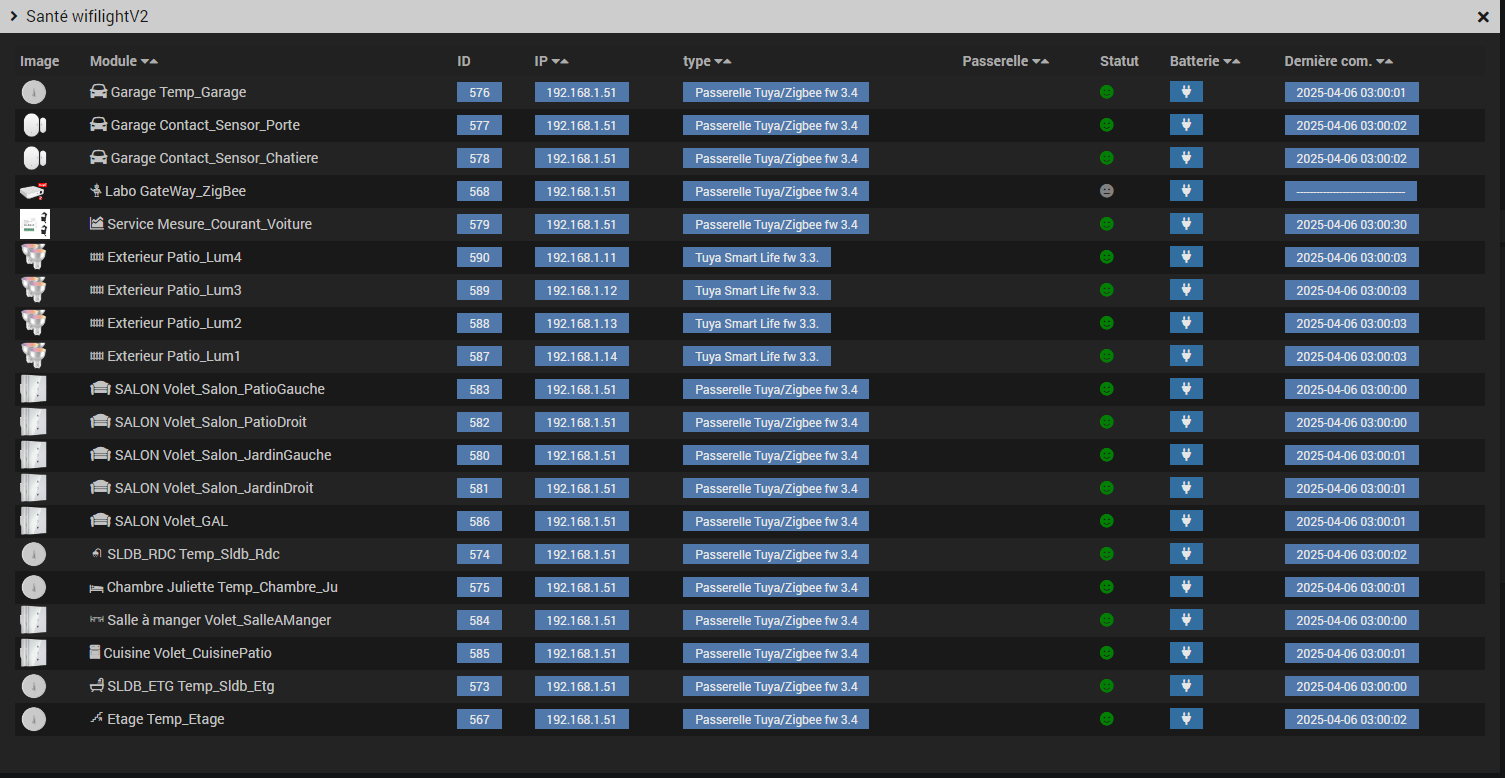Click the kitchen icon beside Cuisine Volet_CuisinePatio
This screenshot has height=778, width=1505.
pyautogui.click(x=95, y=653)
